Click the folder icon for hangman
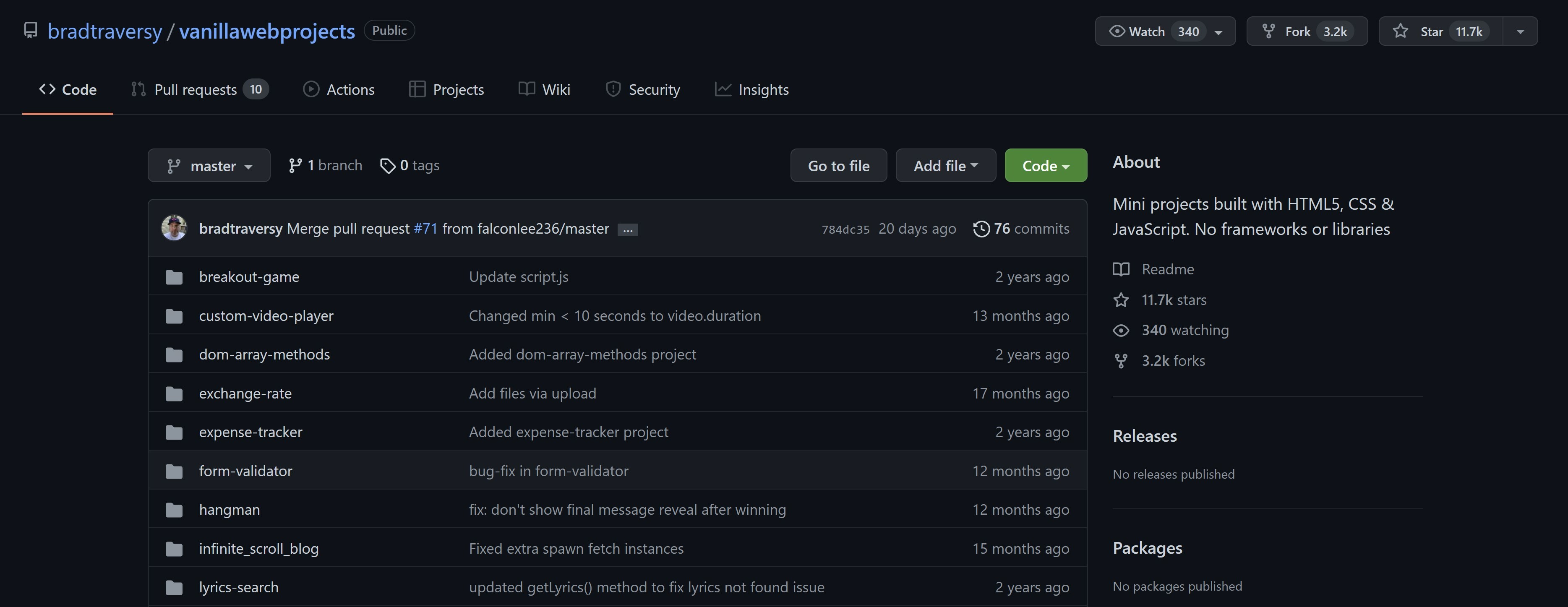This screenshot has width=1568, height=607. coord(174,510)
